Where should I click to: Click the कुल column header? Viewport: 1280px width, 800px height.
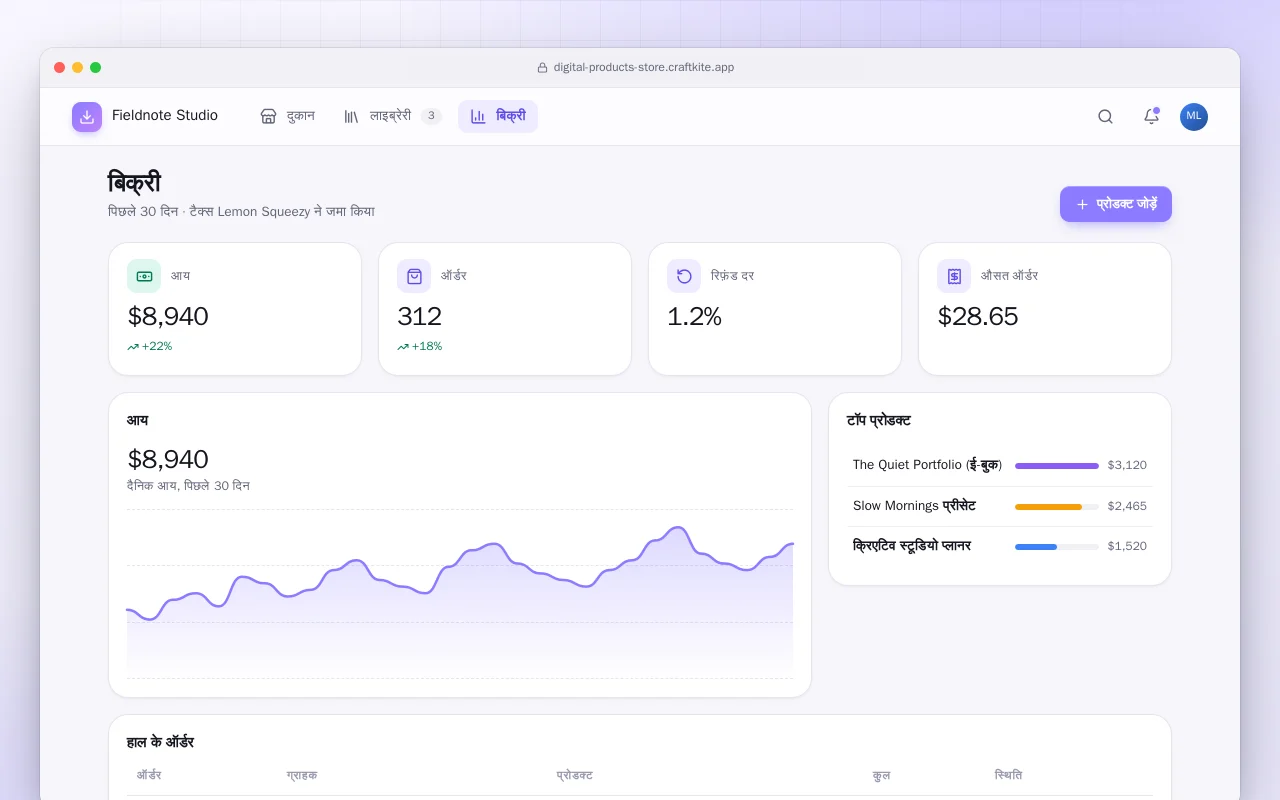(881, 775)
